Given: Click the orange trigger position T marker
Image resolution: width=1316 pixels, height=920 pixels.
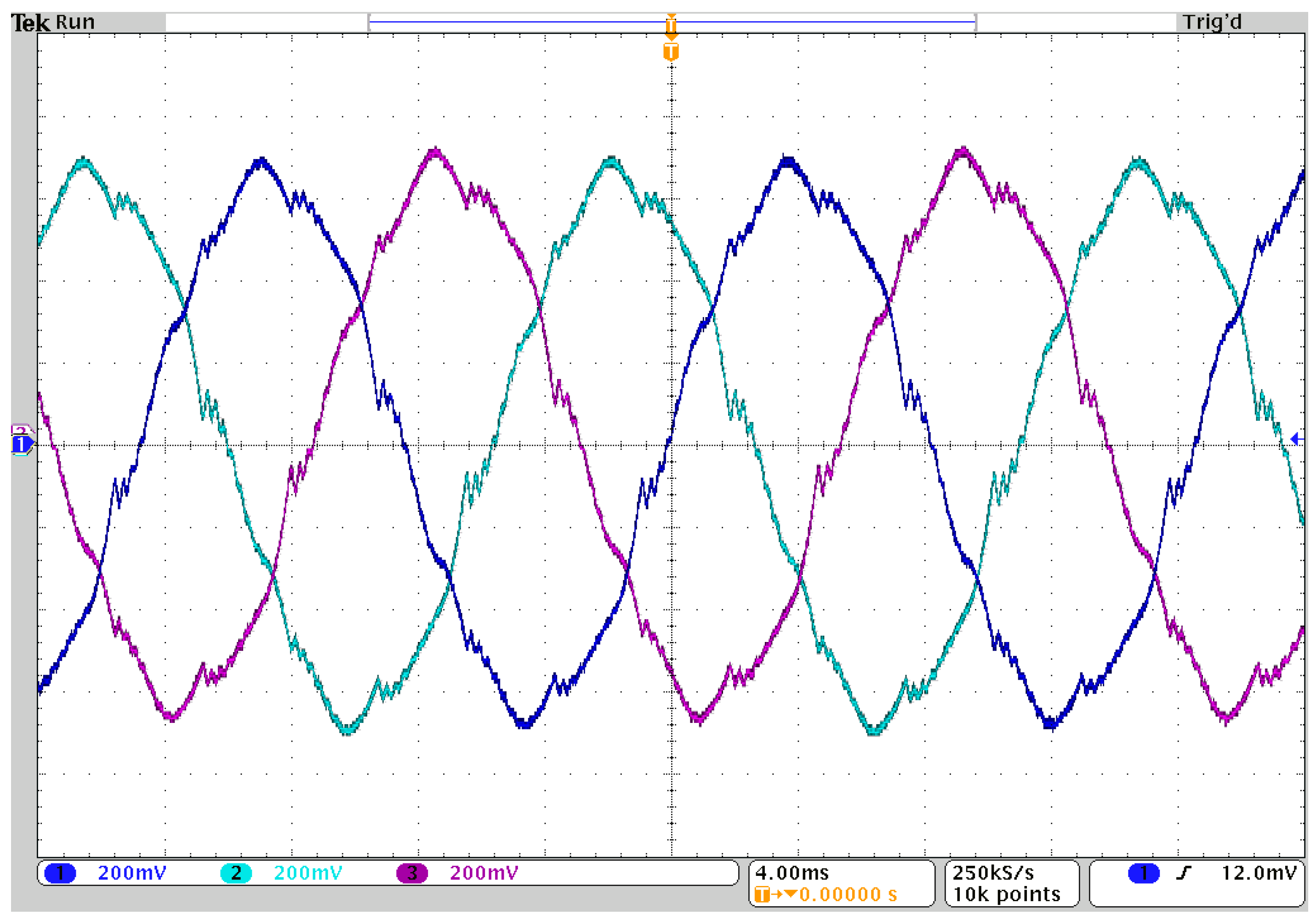Looking at the screenshot, I should tap(671, 52).
